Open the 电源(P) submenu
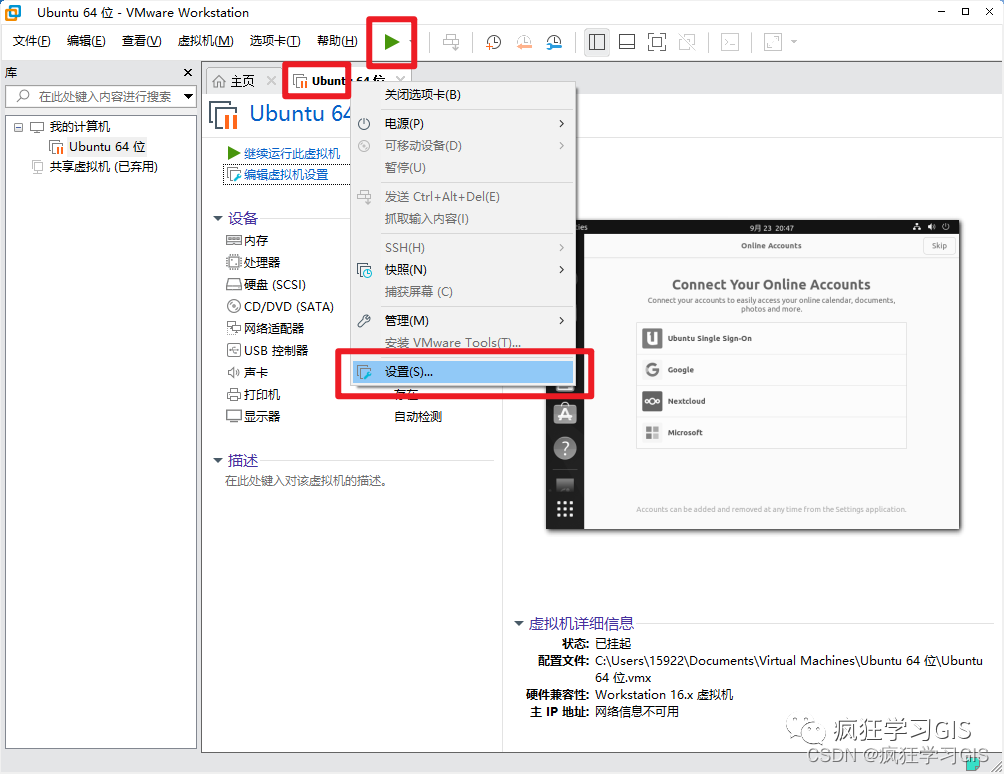 coord(462,124)
